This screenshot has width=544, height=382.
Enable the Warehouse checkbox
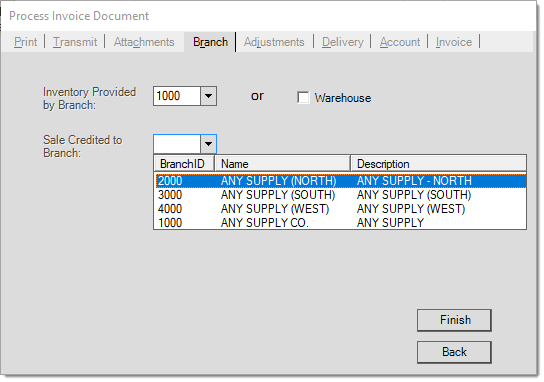click(x=303, y=97)
